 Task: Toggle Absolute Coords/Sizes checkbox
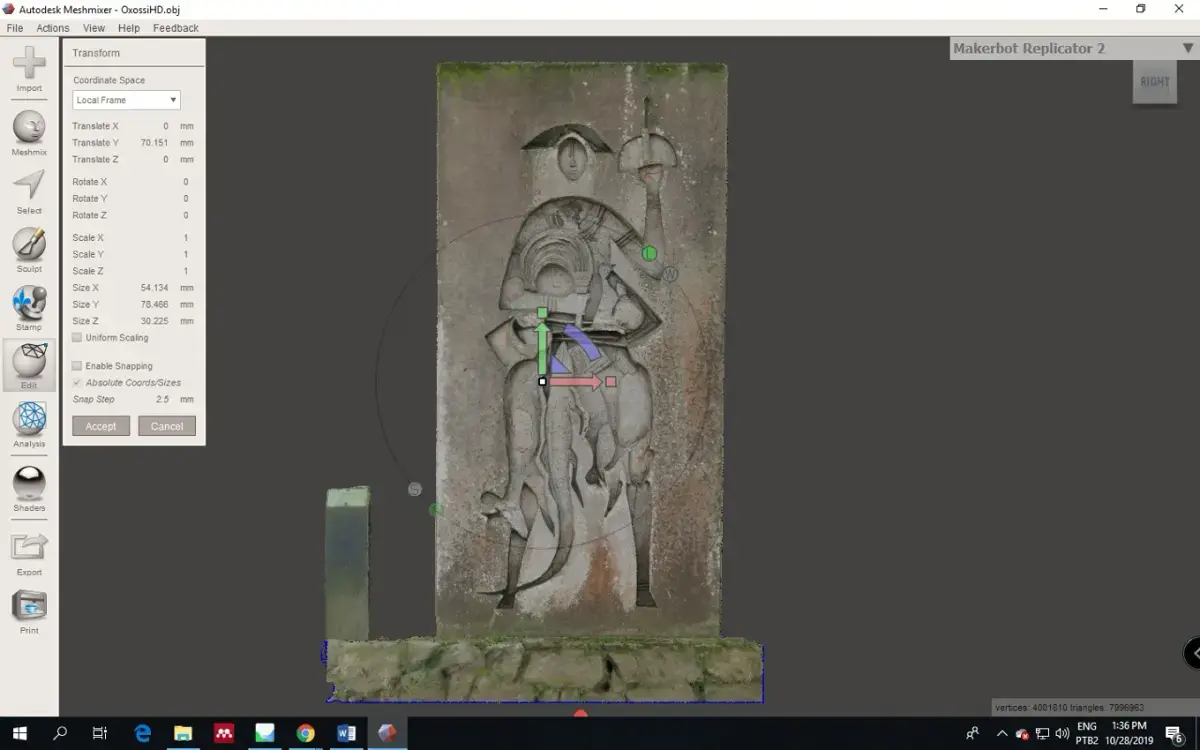point(77,383)
